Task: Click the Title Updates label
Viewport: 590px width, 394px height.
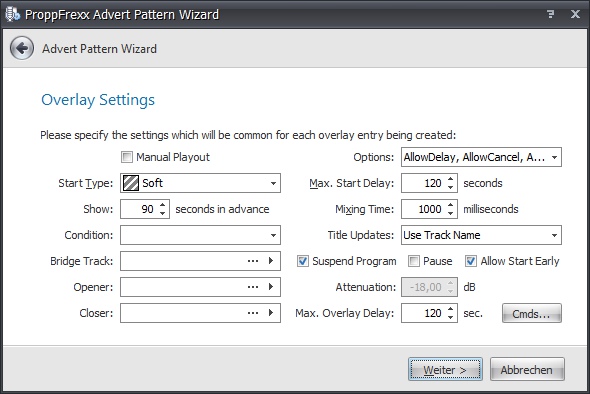Action: [x=360, y=235]
